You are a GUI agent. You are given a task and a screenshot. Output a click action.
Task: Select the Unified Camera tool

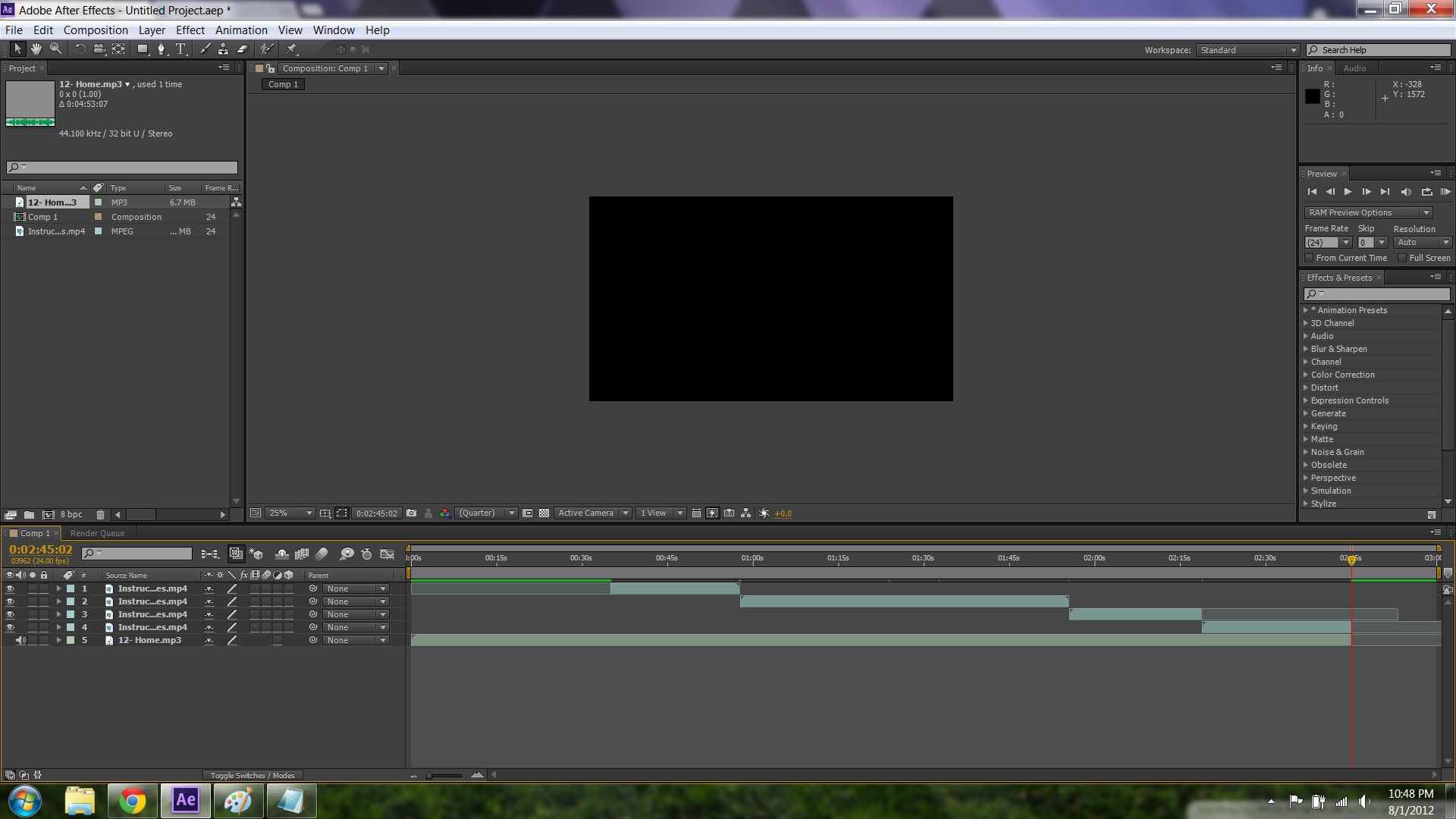click(99, 49)
